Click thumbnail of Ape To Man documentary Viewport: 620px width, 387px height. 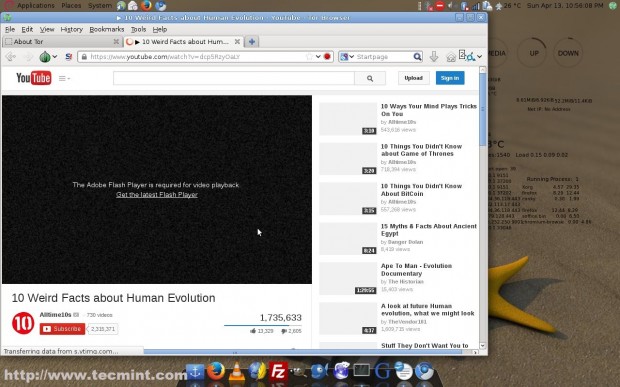click(x=348, y=279)
